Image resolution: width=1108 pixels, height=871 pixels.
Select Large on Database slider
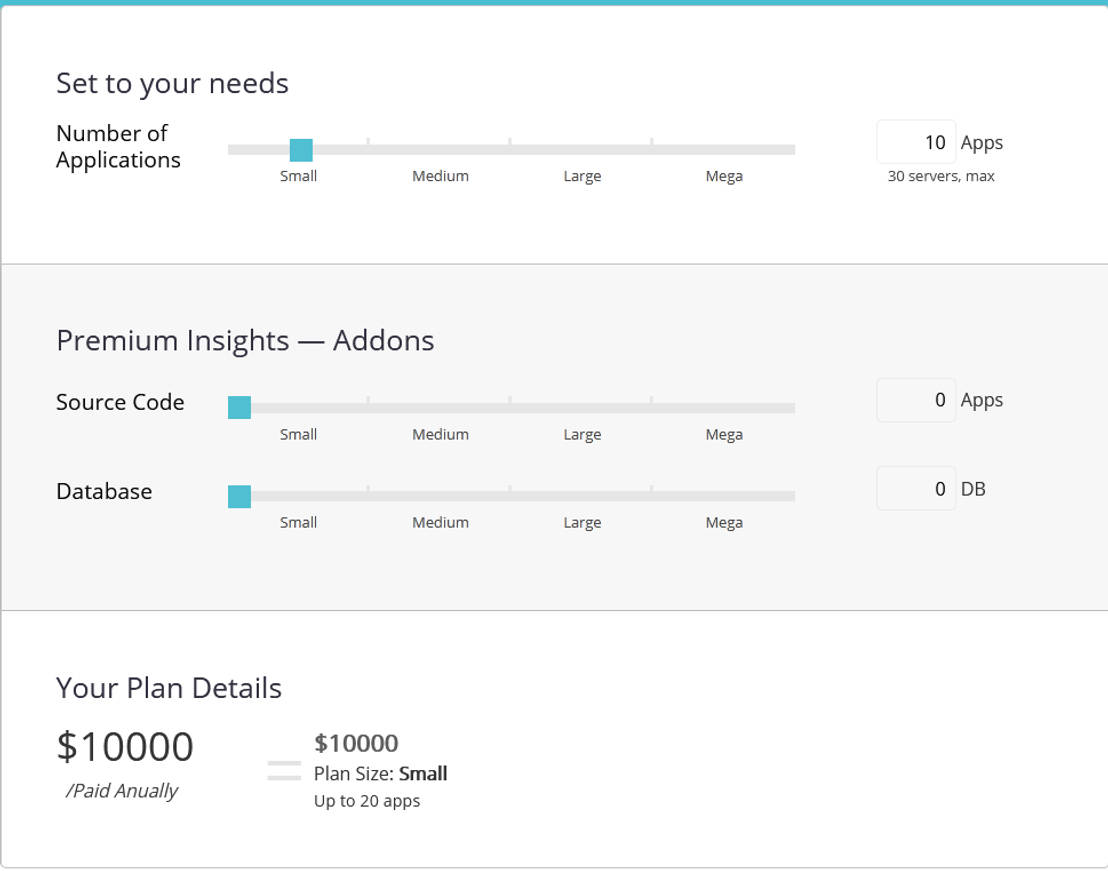(x=582, y=523)
